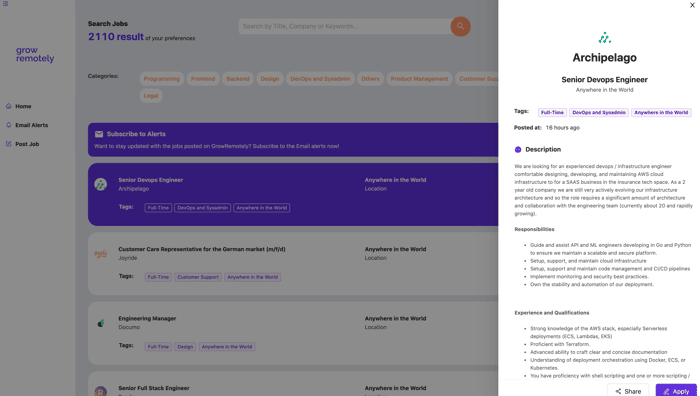Click the Joyride company name
Viewport: 700px width, 396px height.
tap(128, 258)
